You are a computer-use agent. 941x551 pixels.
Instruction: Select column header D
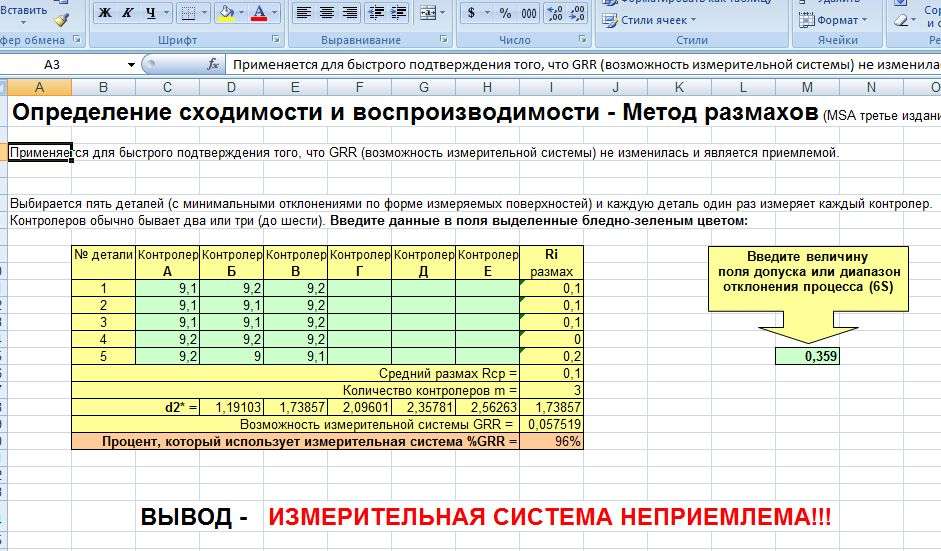tap(231, 87)
